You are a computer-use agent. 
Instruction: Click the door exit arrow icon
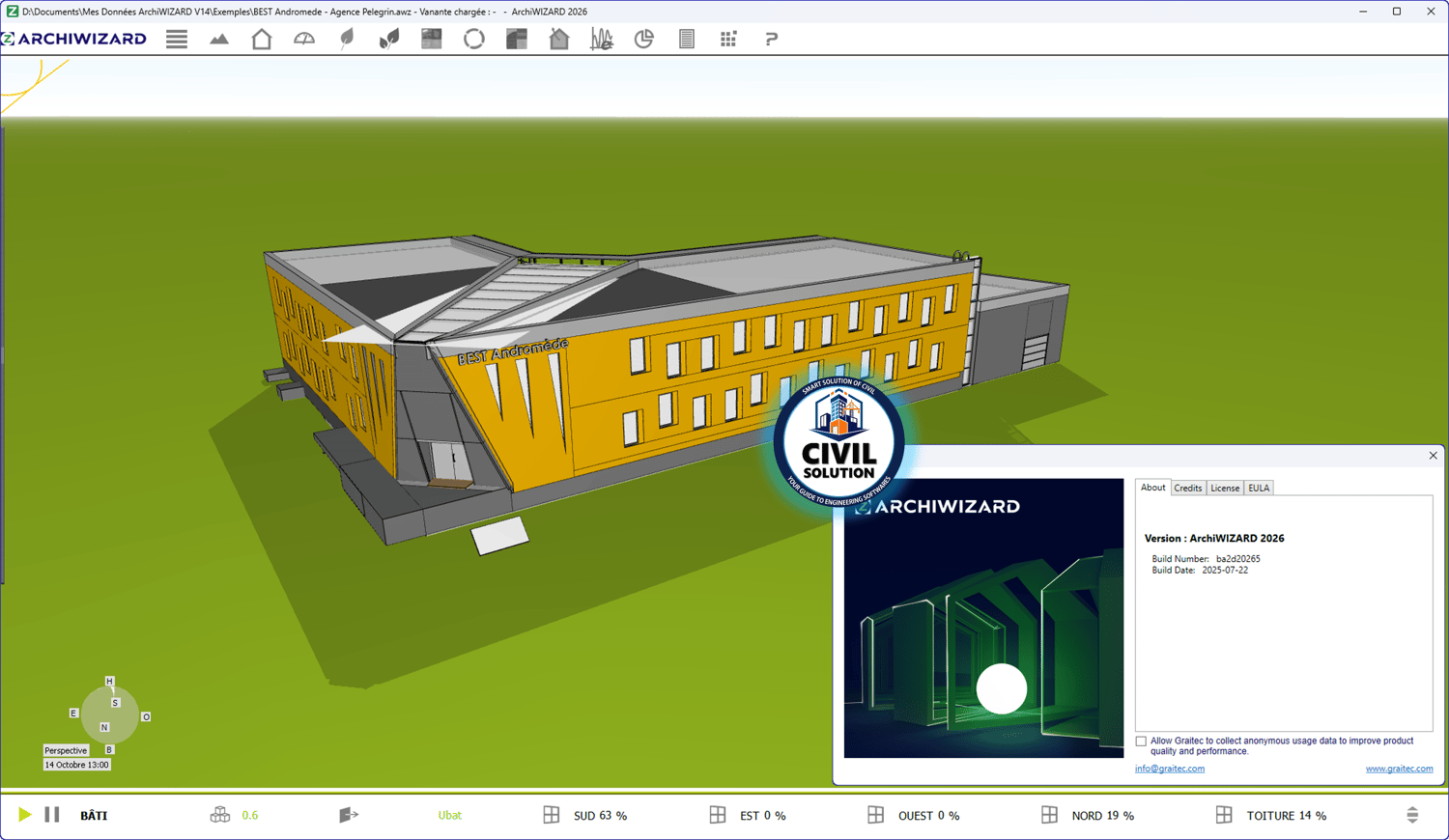[x=349, y=815]
